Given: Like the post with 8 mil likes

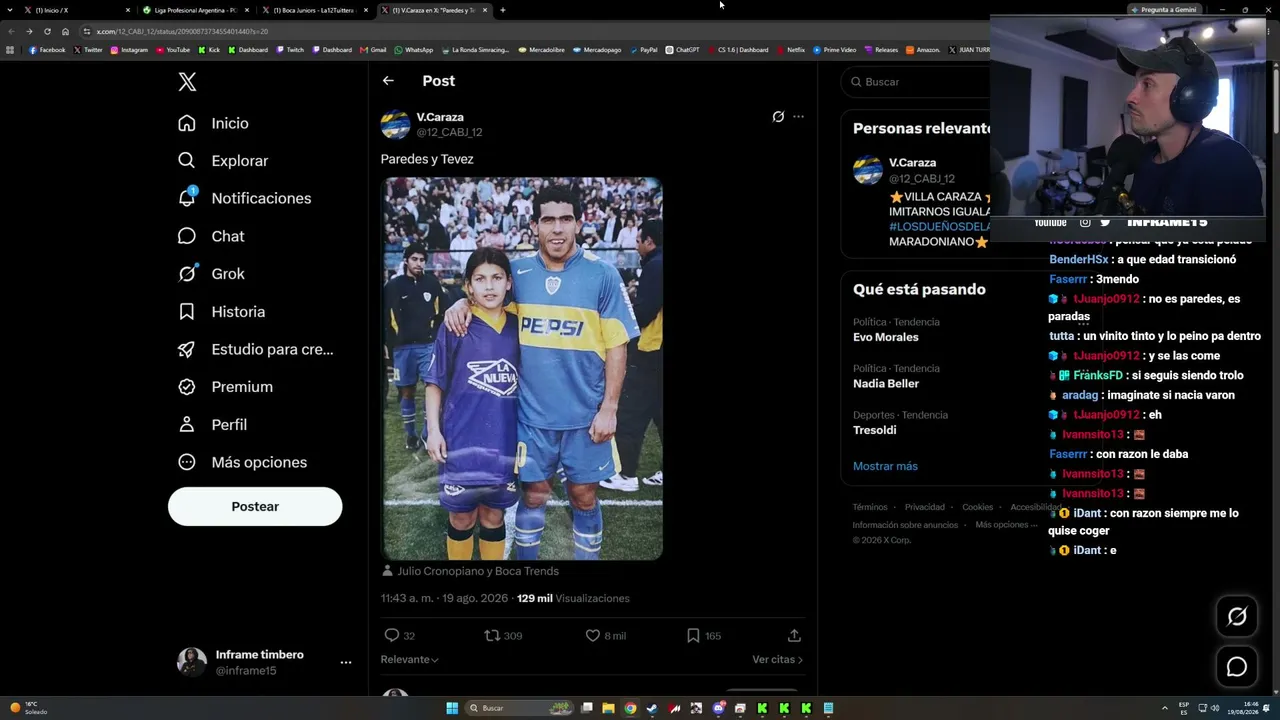Looking at the screenshot, I should (x=592, y=636).
